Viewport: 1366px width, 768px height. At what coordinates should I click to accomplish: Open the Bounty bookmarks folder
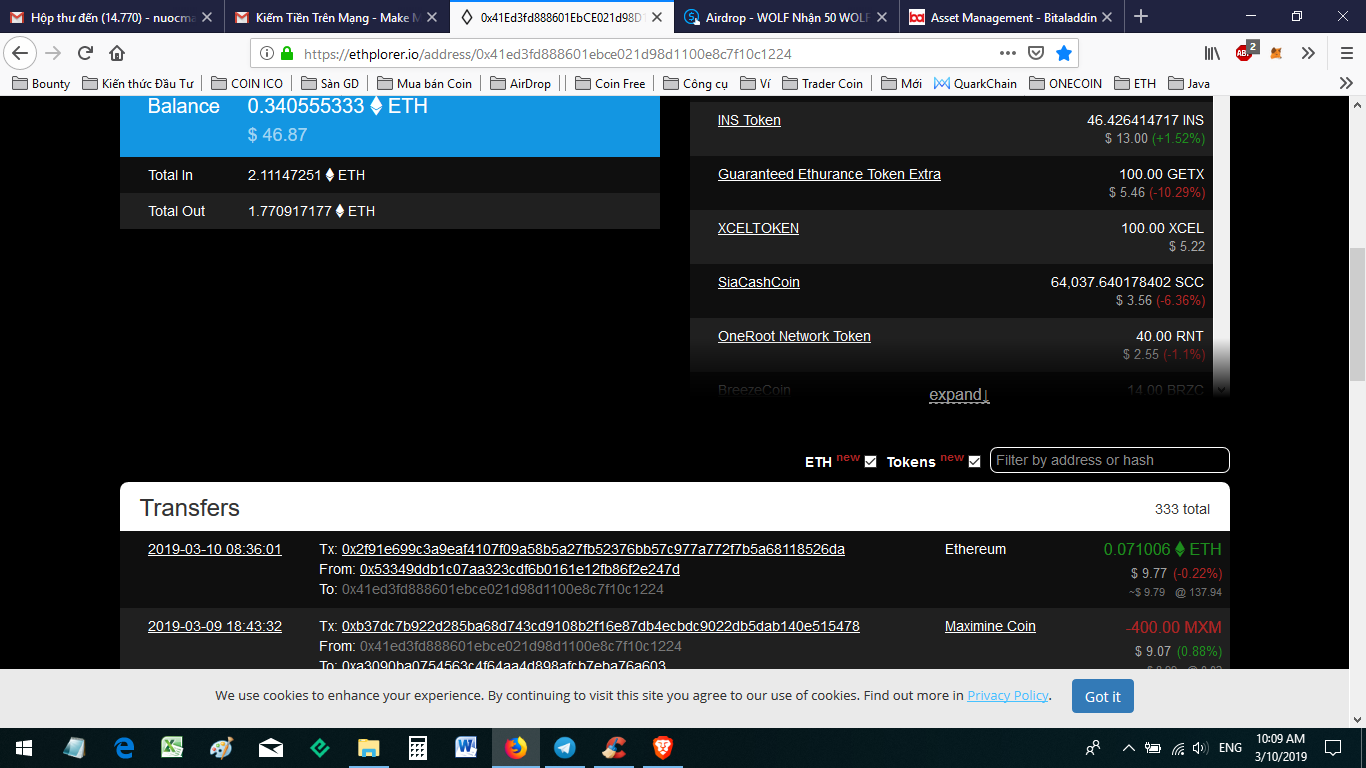[41, 84]
